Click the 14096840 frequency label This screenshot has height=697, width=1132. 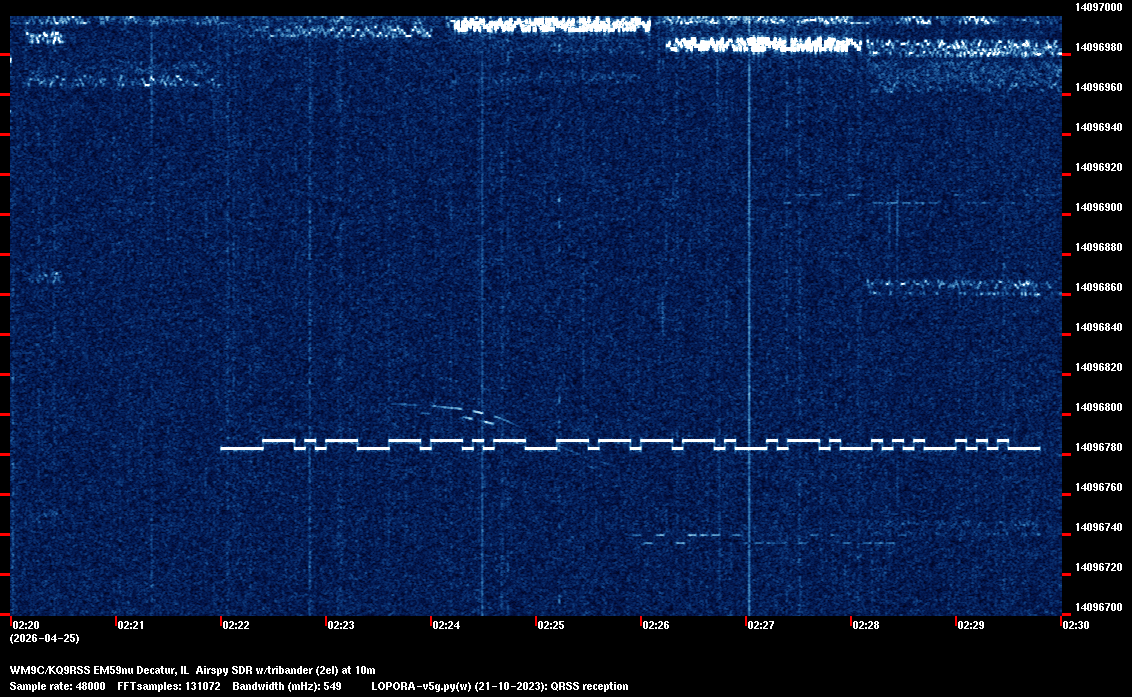coord(1099,327)
